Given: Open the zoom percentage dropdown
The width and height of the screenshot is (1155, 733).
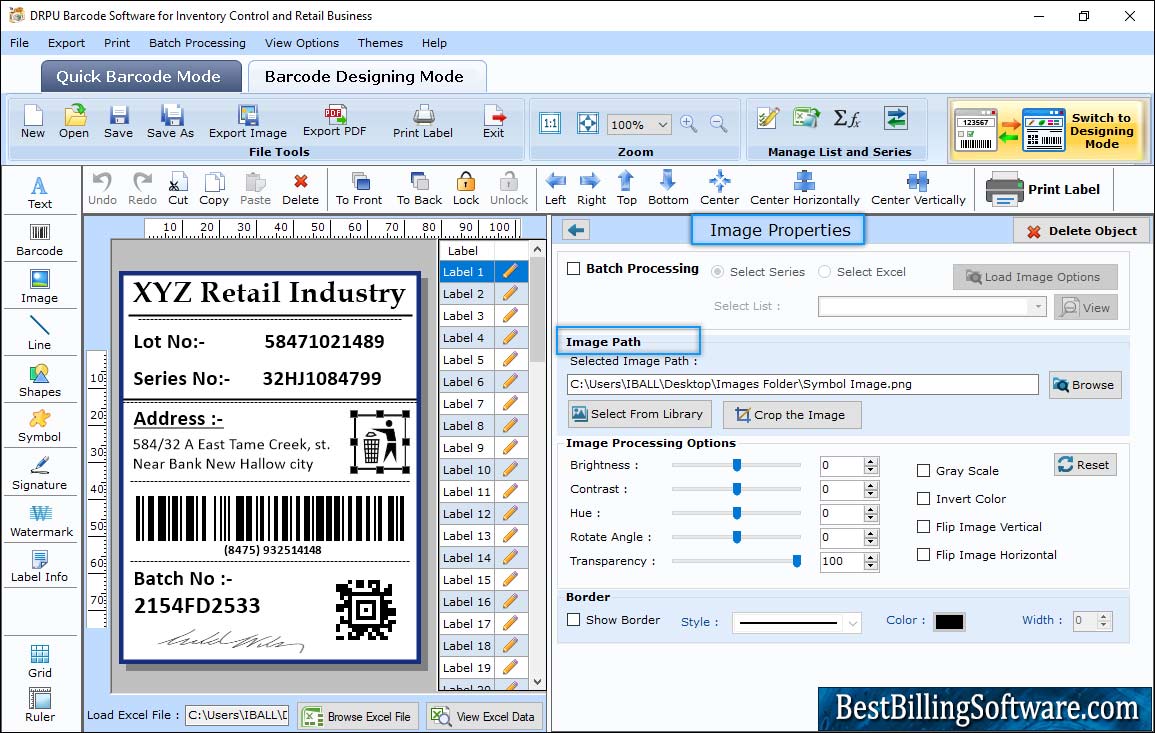Looking at the screenshot, I should [662, 125].
